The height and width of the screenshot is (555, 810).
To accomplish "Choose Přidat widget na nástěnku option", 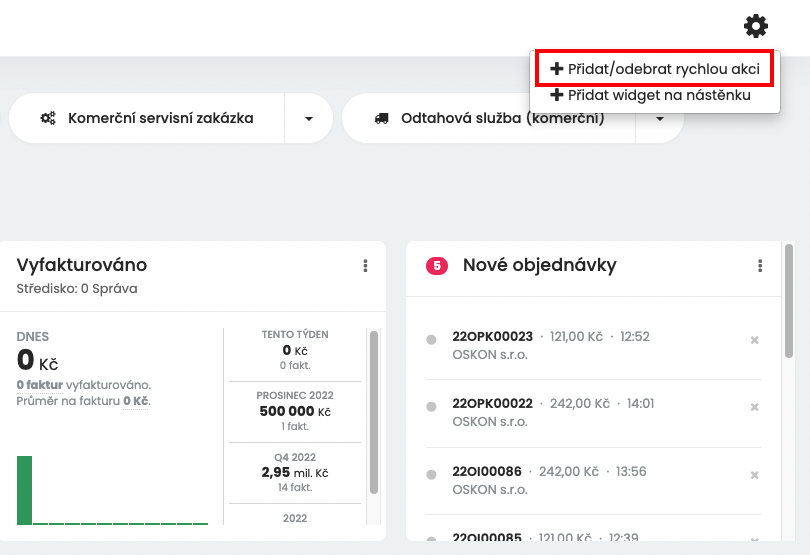I will tap(650, 95).
